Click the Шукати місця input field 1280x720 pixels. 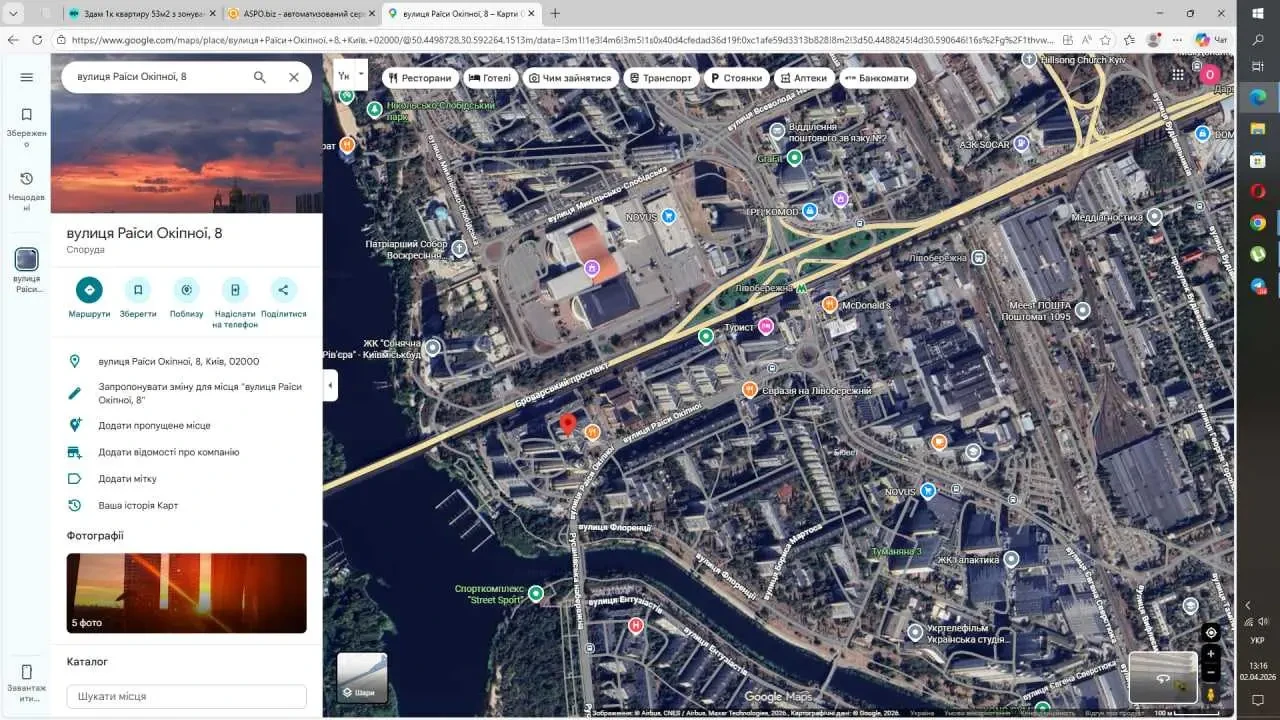coord(186,696)
